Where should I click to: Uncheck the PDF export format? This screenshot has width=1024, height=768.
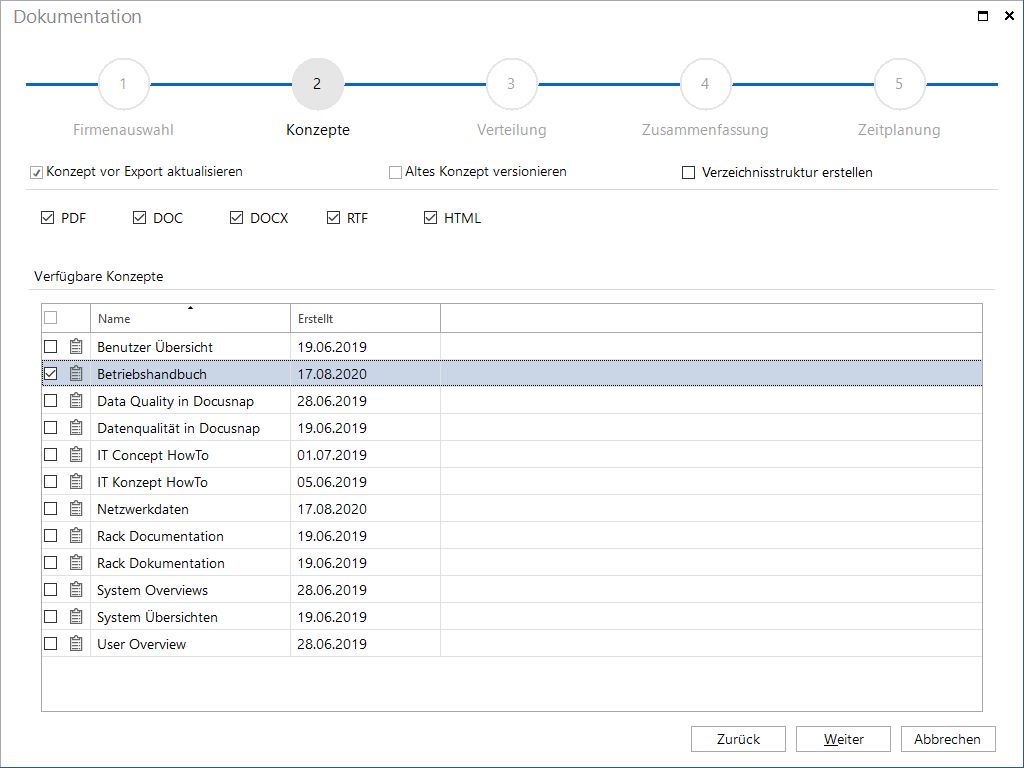(47, 217)
